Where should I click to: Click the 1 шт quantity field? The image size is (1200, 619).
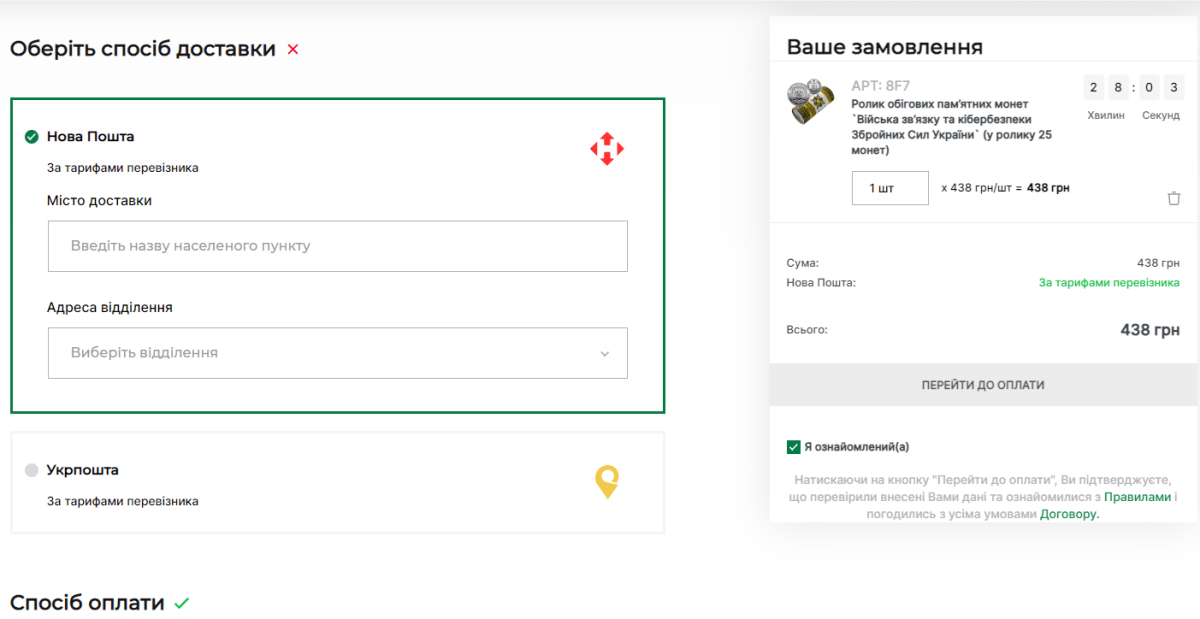tap(889, 188)
